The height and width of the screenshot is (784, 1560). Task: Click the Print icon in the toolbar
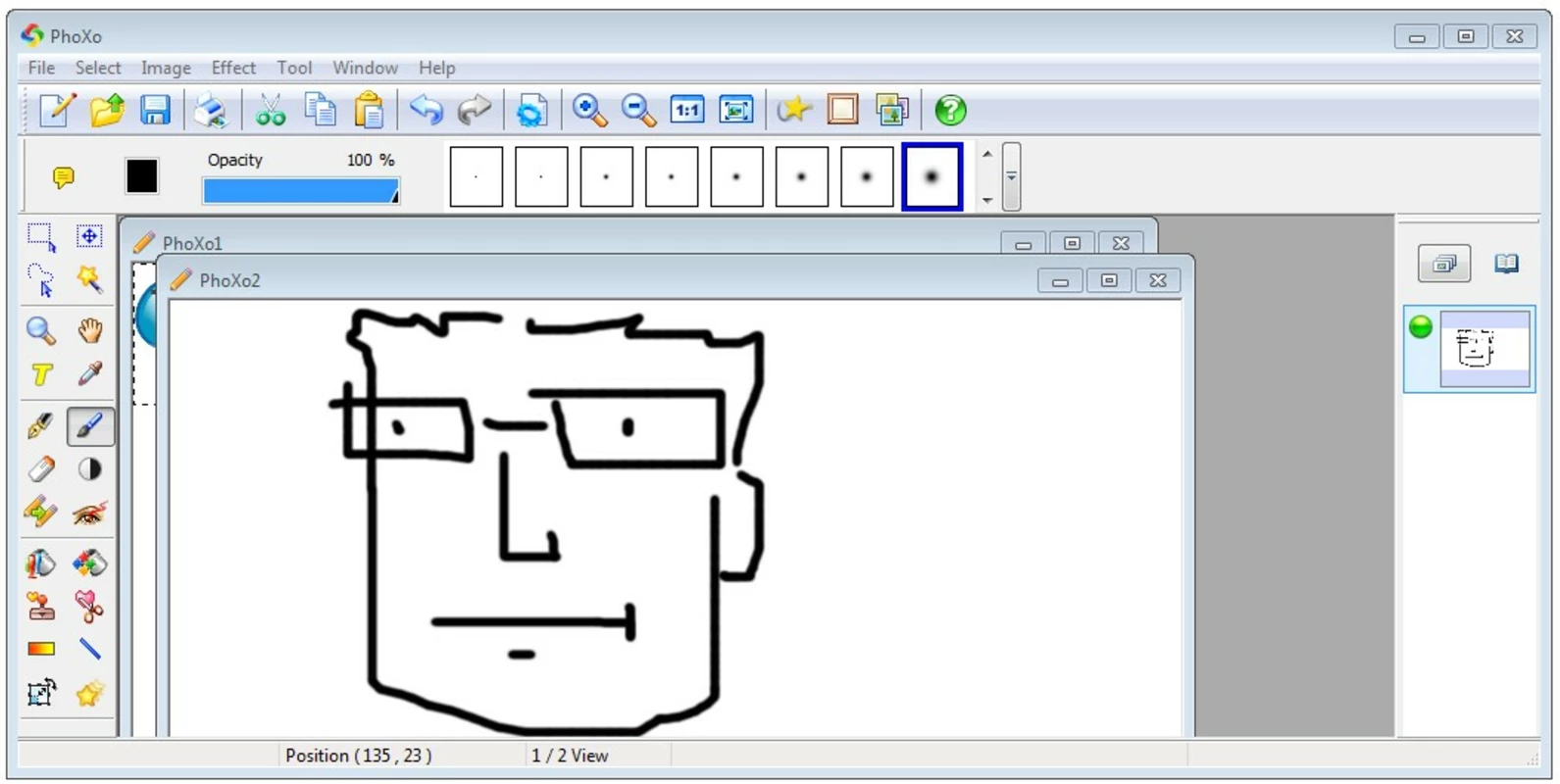click(210, 110)
